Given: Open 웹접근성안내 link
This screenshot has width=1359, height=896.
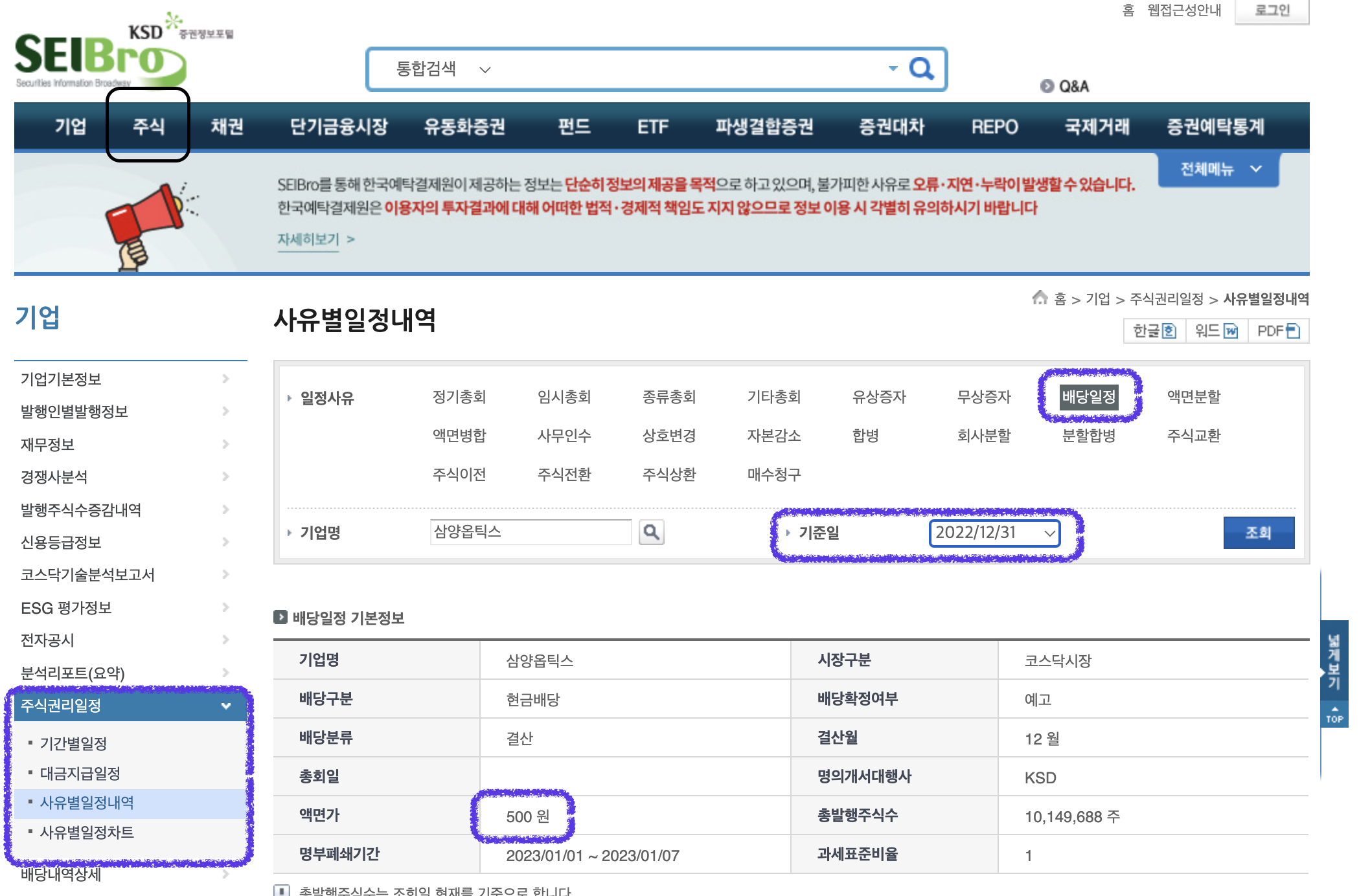Looking at the screenshot, I should [x=1184, y=10].
